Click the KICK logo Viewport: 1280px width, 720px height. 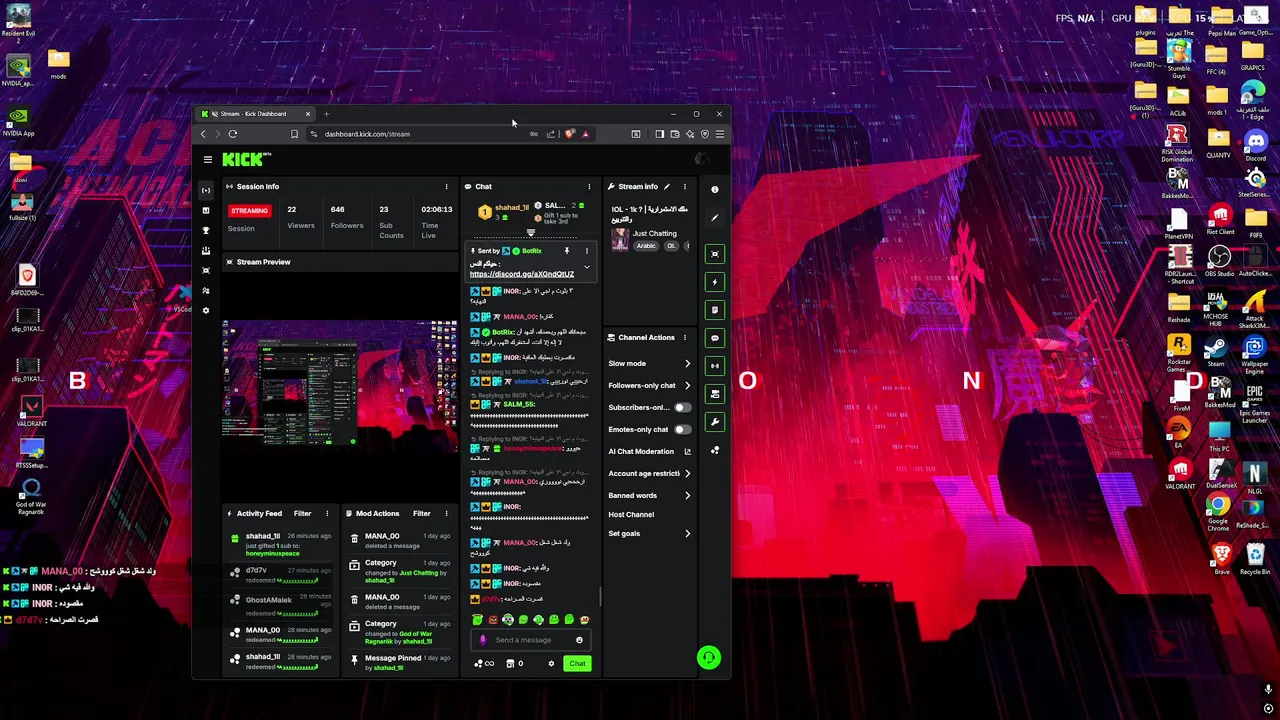[x=244, y=159]
